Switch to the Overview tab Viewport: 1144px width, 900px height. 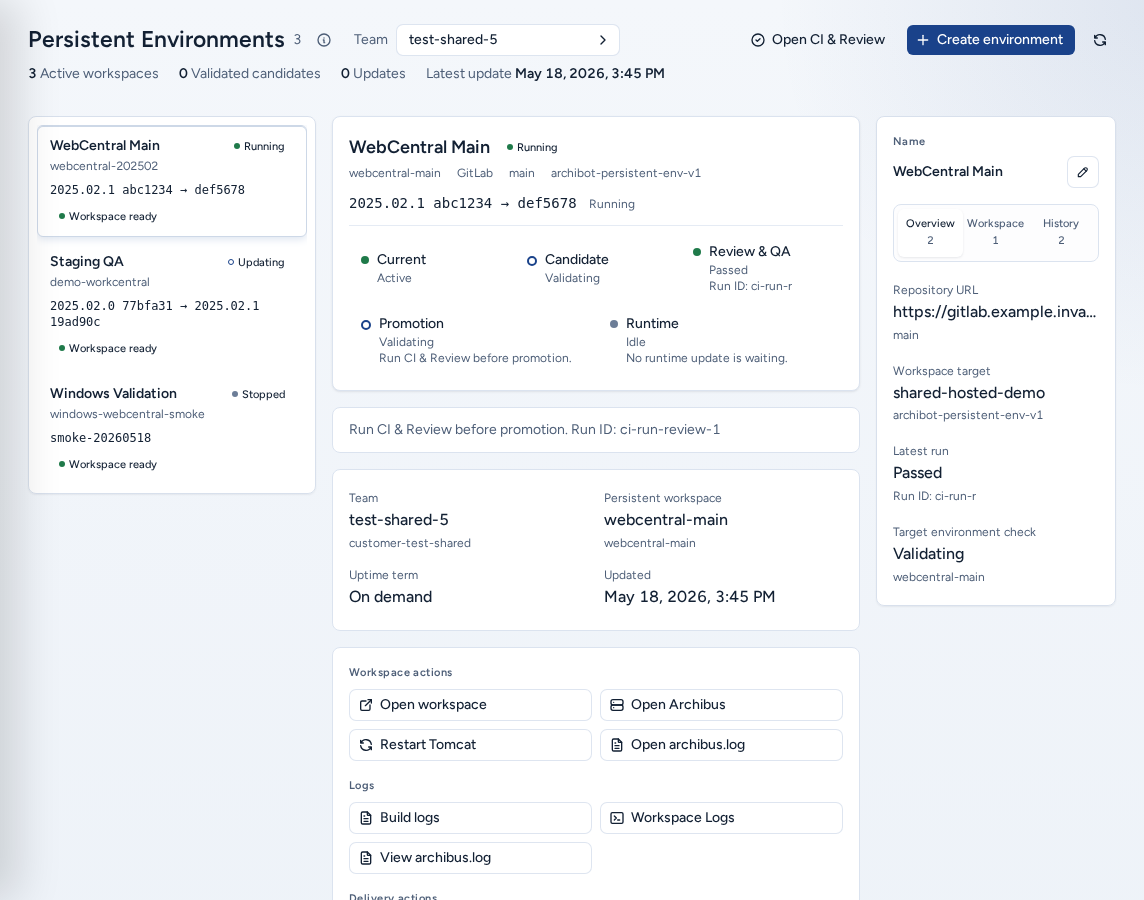pyautogui.click(x=930, y=232)
